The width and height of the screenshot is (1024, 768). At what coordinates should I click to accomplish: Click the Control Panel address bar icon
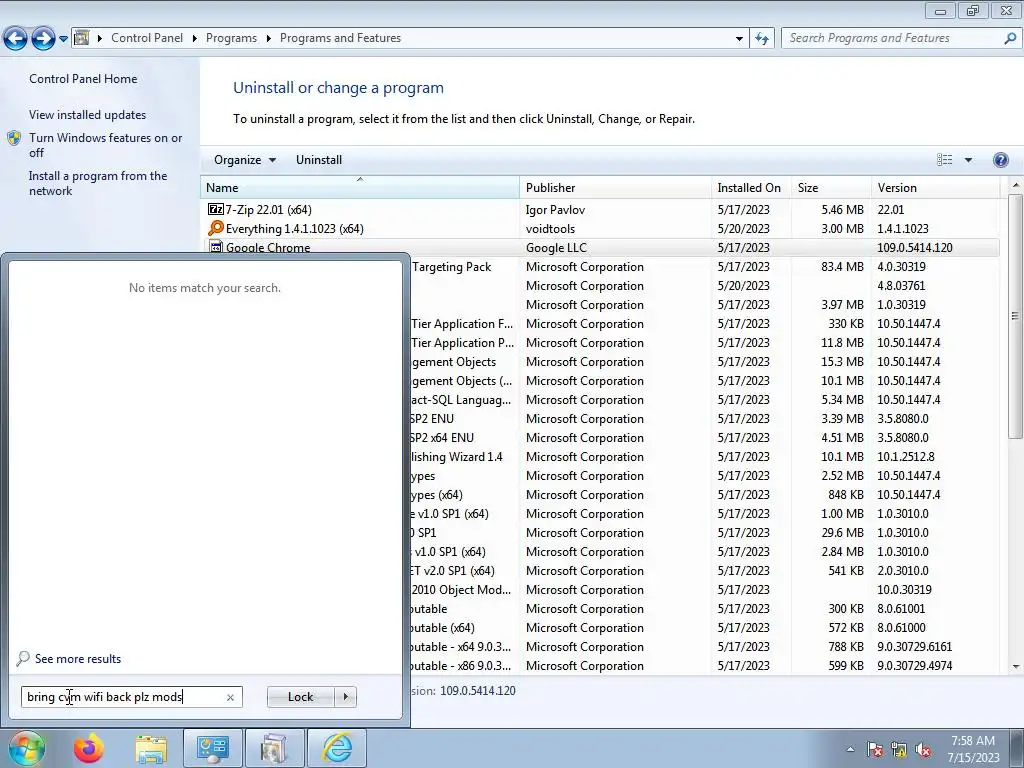82,38
